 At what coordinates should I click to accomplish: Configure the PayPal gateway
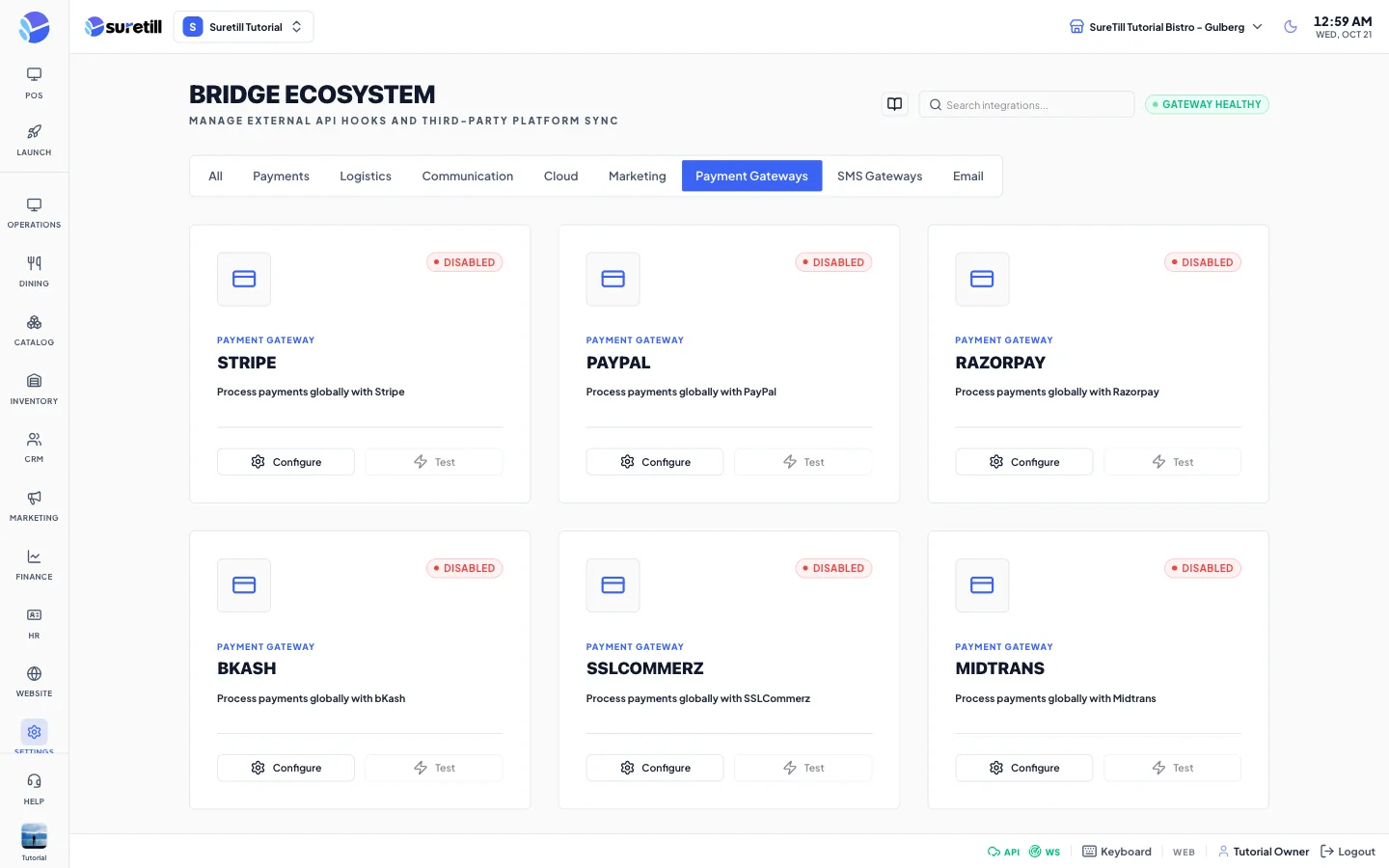(x=655, y=462)
